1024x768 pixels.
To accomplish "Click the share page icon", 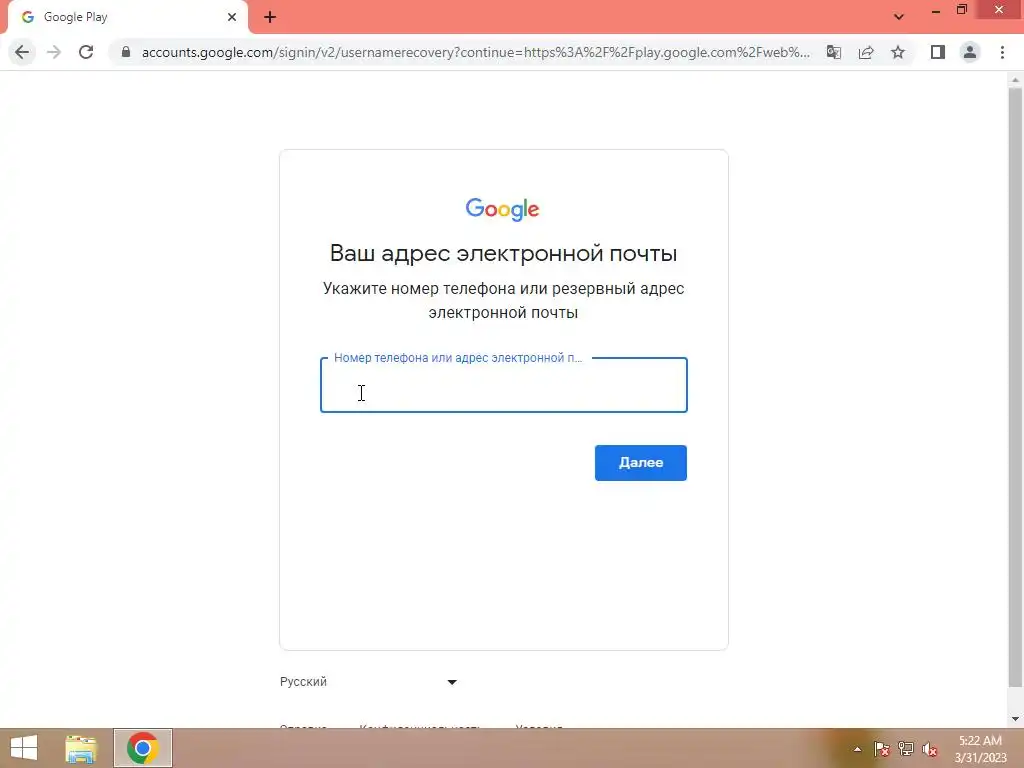I will [x=866, y=52].
